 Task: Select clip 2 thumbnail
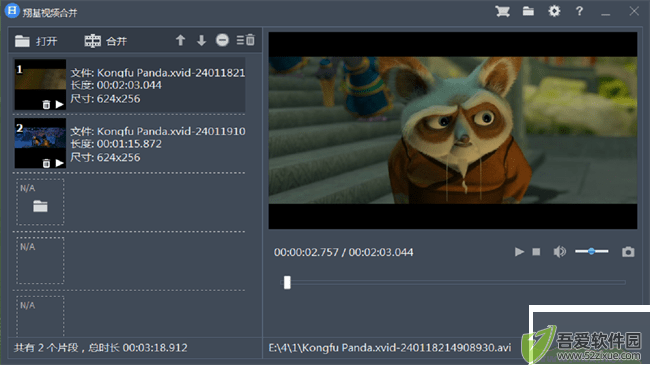click(40, 143)
